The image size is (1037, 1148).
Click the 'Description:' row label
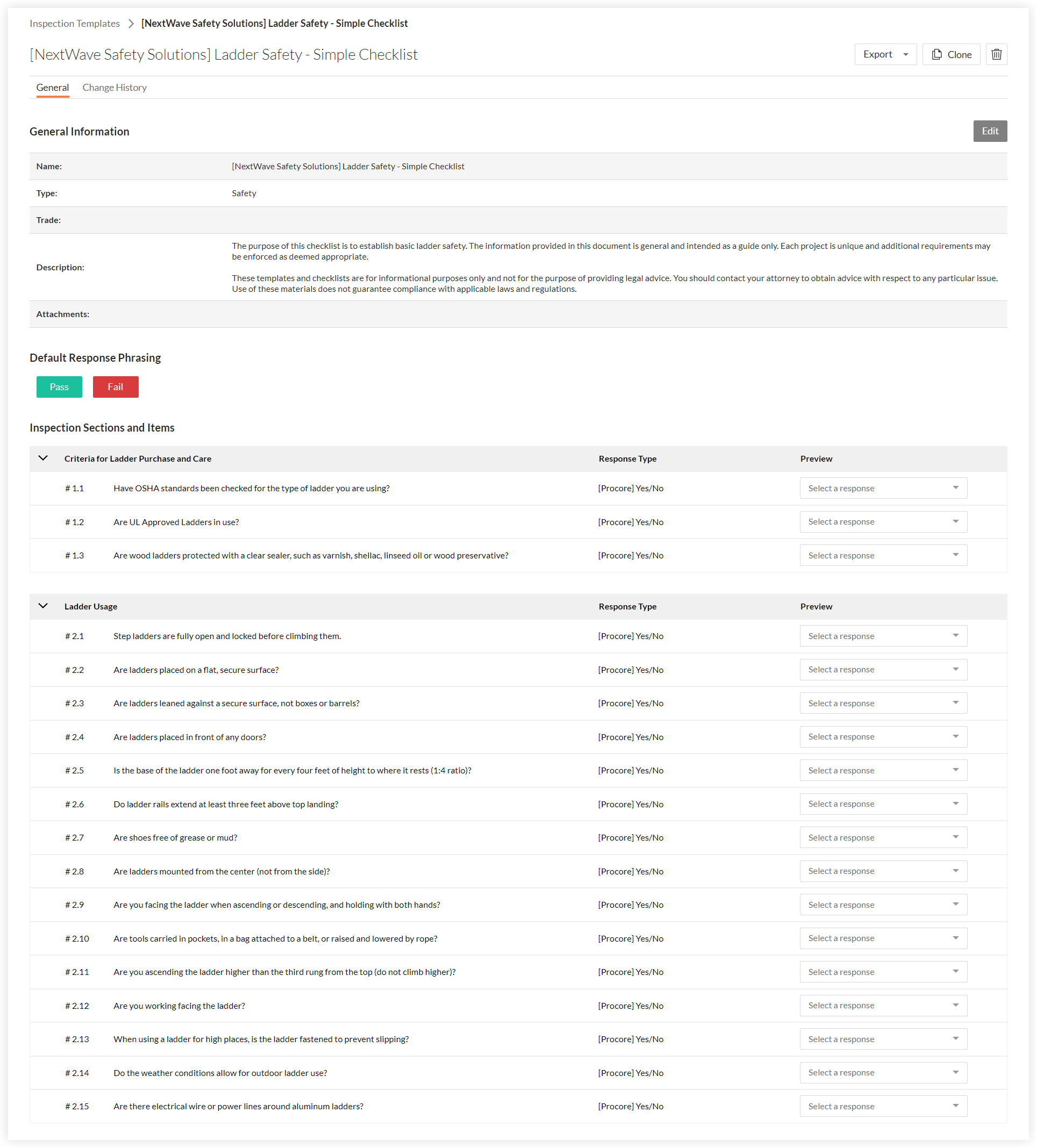point(60,267)
